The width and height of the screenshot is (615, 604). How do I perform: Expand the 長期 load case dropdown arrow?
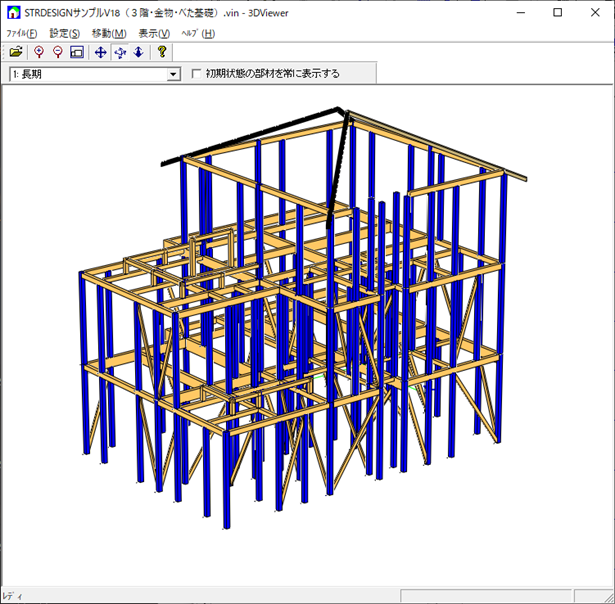point(173,74)
